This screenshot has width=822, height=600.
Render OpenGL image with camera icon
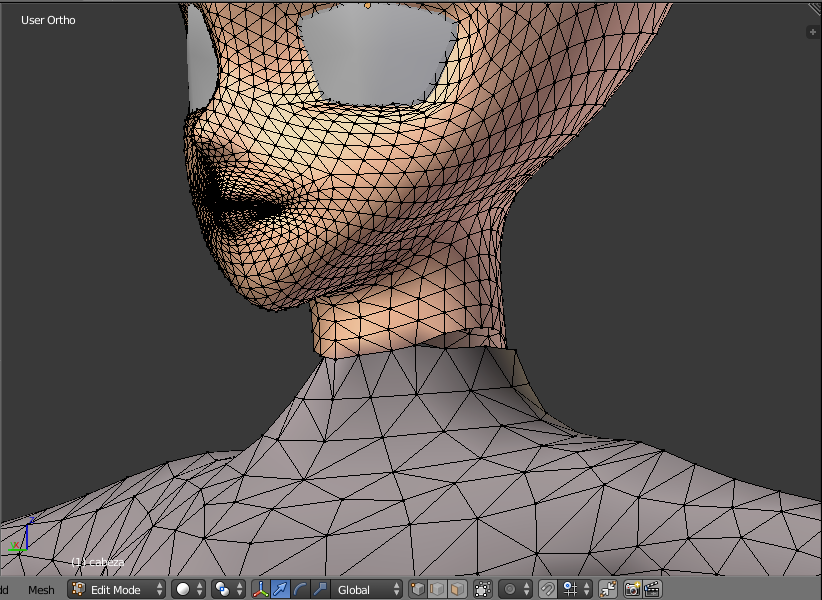[x=633, y=590]
